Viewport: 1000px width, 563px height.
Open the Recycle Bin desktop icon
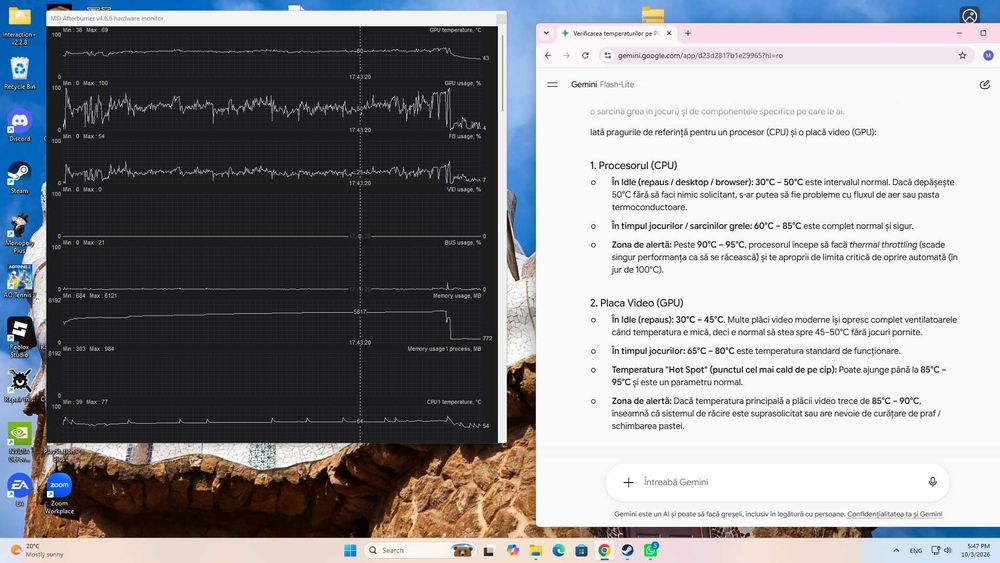(x=20, y=73)
